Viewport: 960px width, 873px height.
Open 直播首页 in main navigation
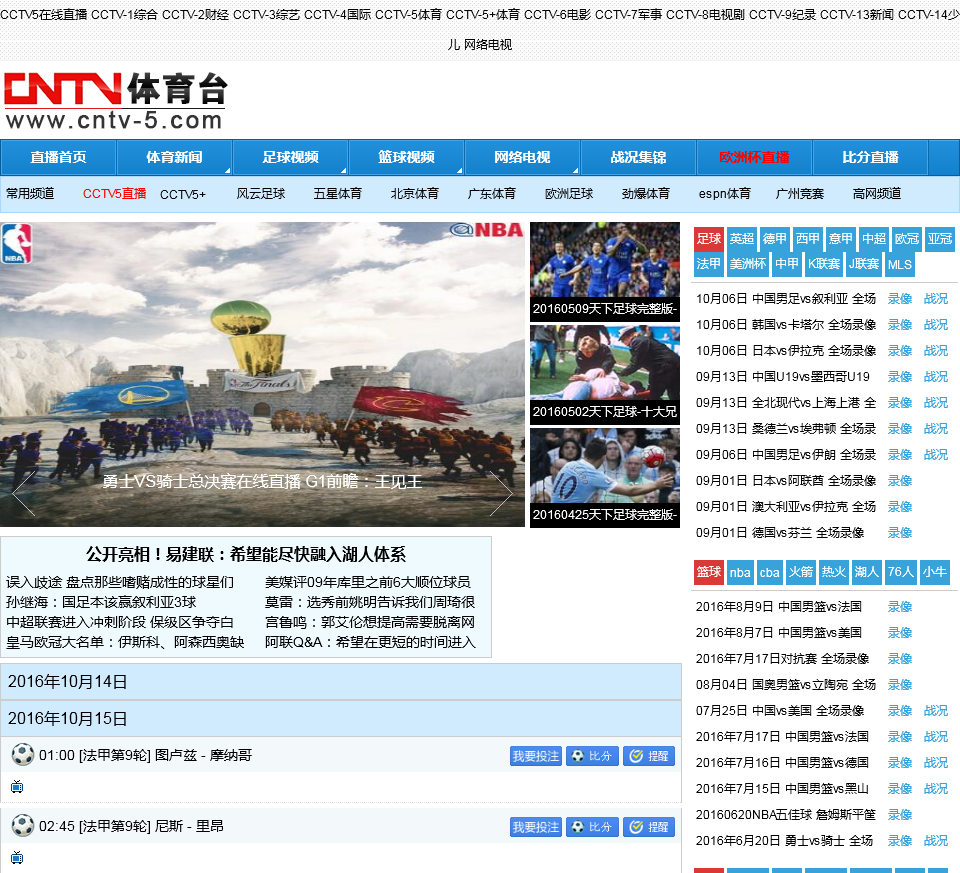pos(58,157)
